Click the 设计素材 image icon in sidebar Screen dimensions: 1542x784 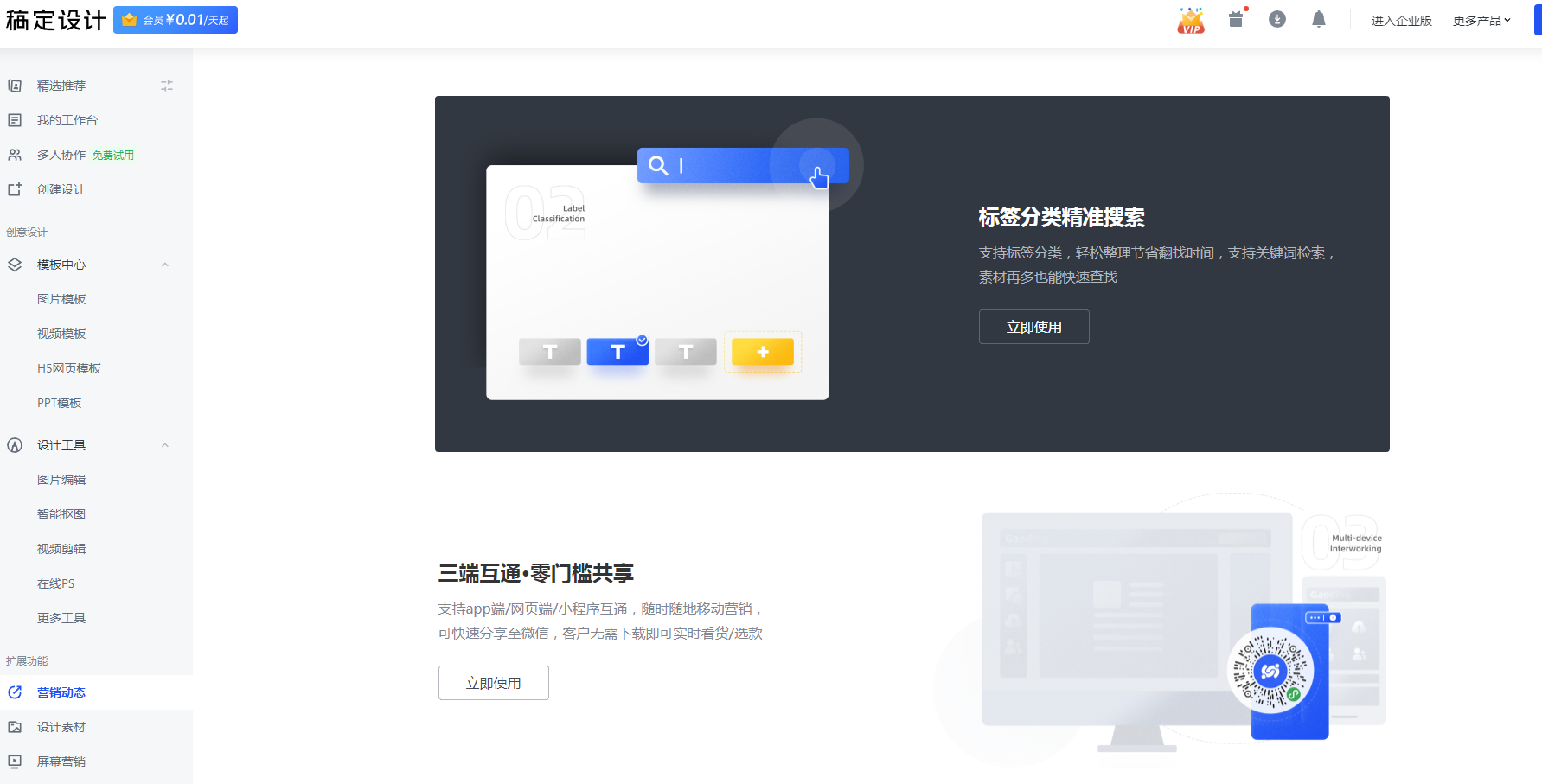[15, 727]
